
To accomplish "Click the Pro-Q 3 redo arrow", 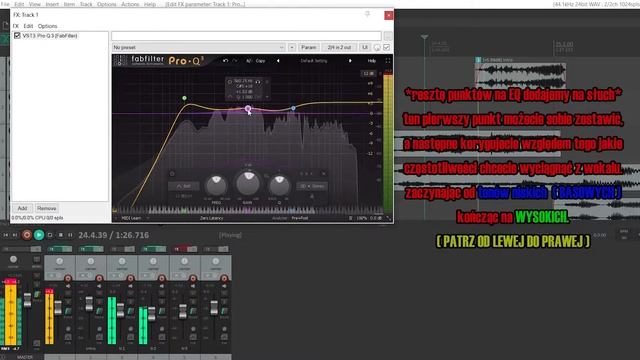I will 235,61.
